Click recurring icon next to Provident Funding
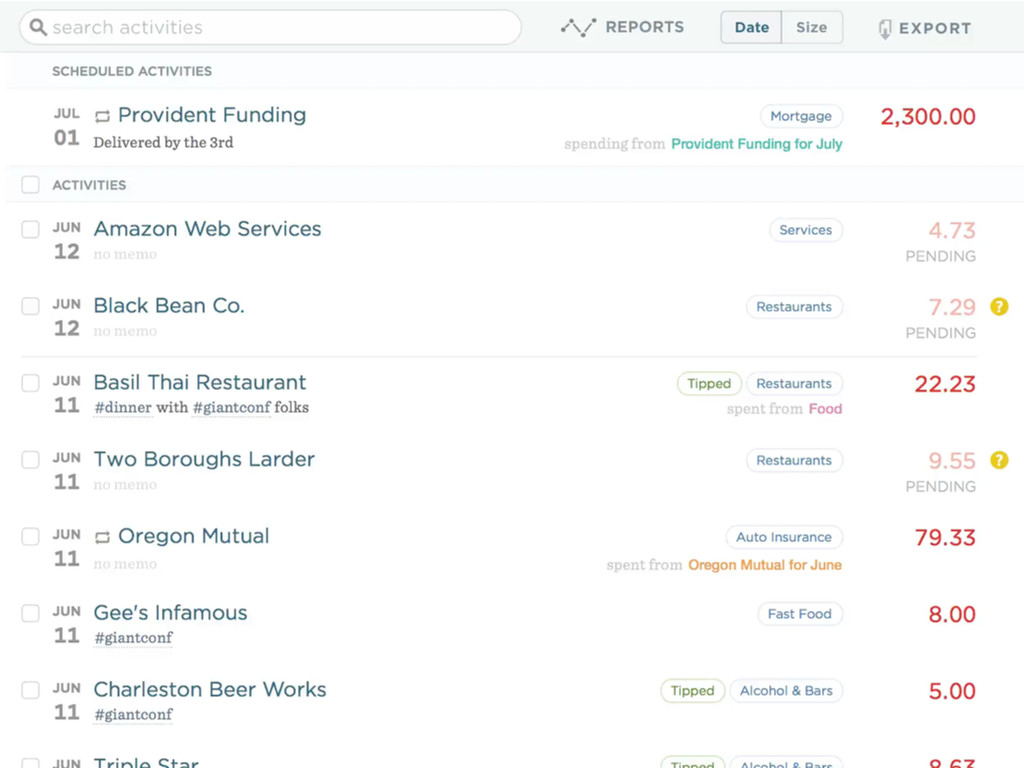1024x768 pixels. [x=102, y=117]
